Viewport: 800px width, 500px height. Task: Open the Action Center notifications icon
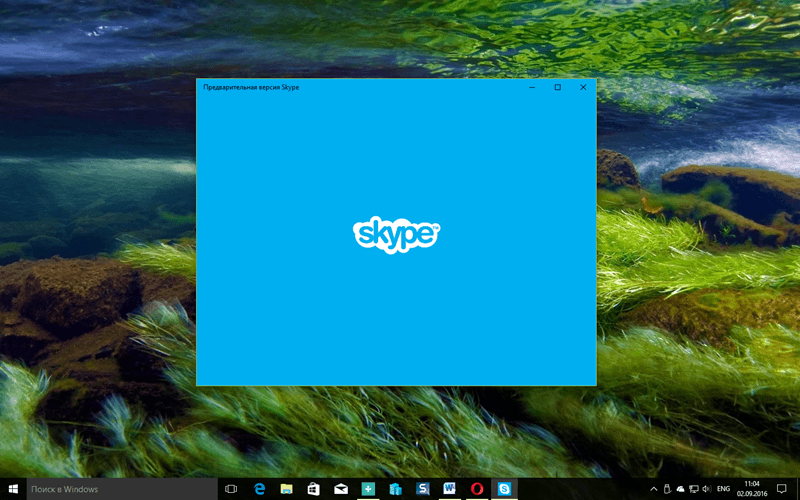pyautogui.click(x=781, y=489)
